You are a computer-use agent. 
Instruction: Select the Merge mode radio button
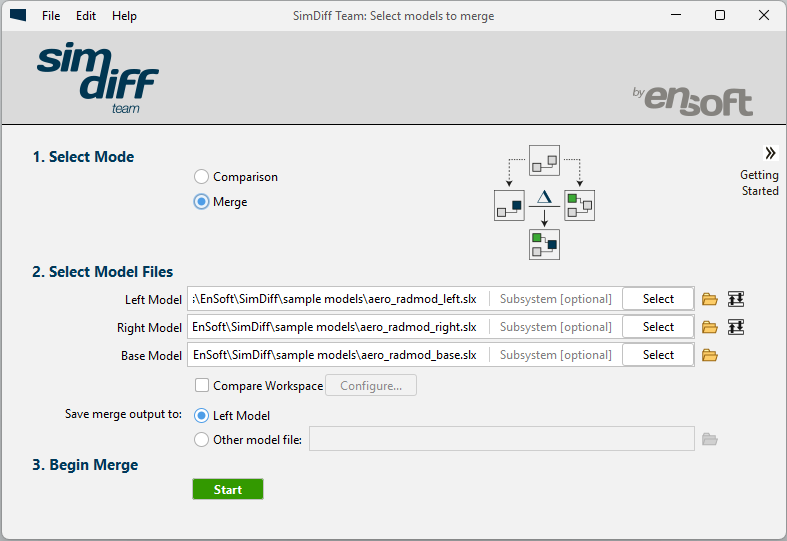[201, 202]
